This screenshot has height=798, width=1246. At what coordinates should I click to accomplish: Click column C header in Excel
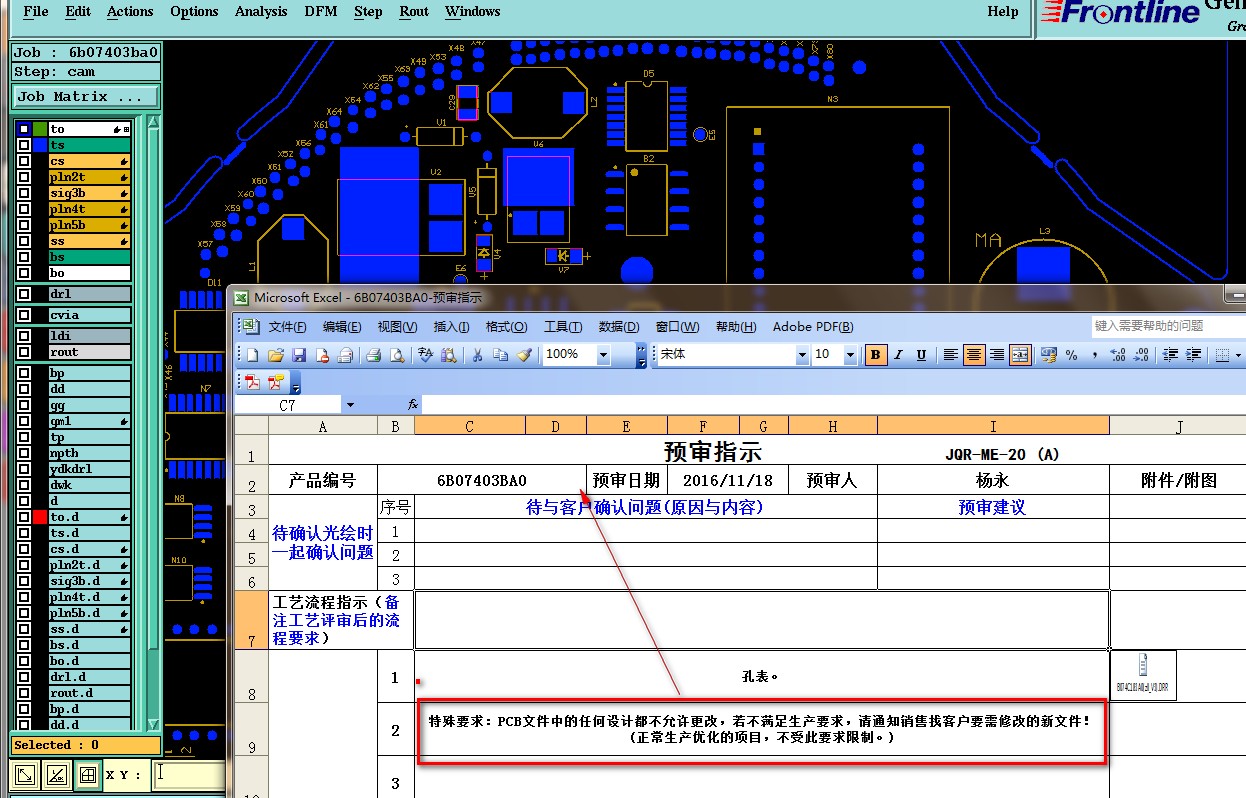pyautogui.click(x=470, y=427)
